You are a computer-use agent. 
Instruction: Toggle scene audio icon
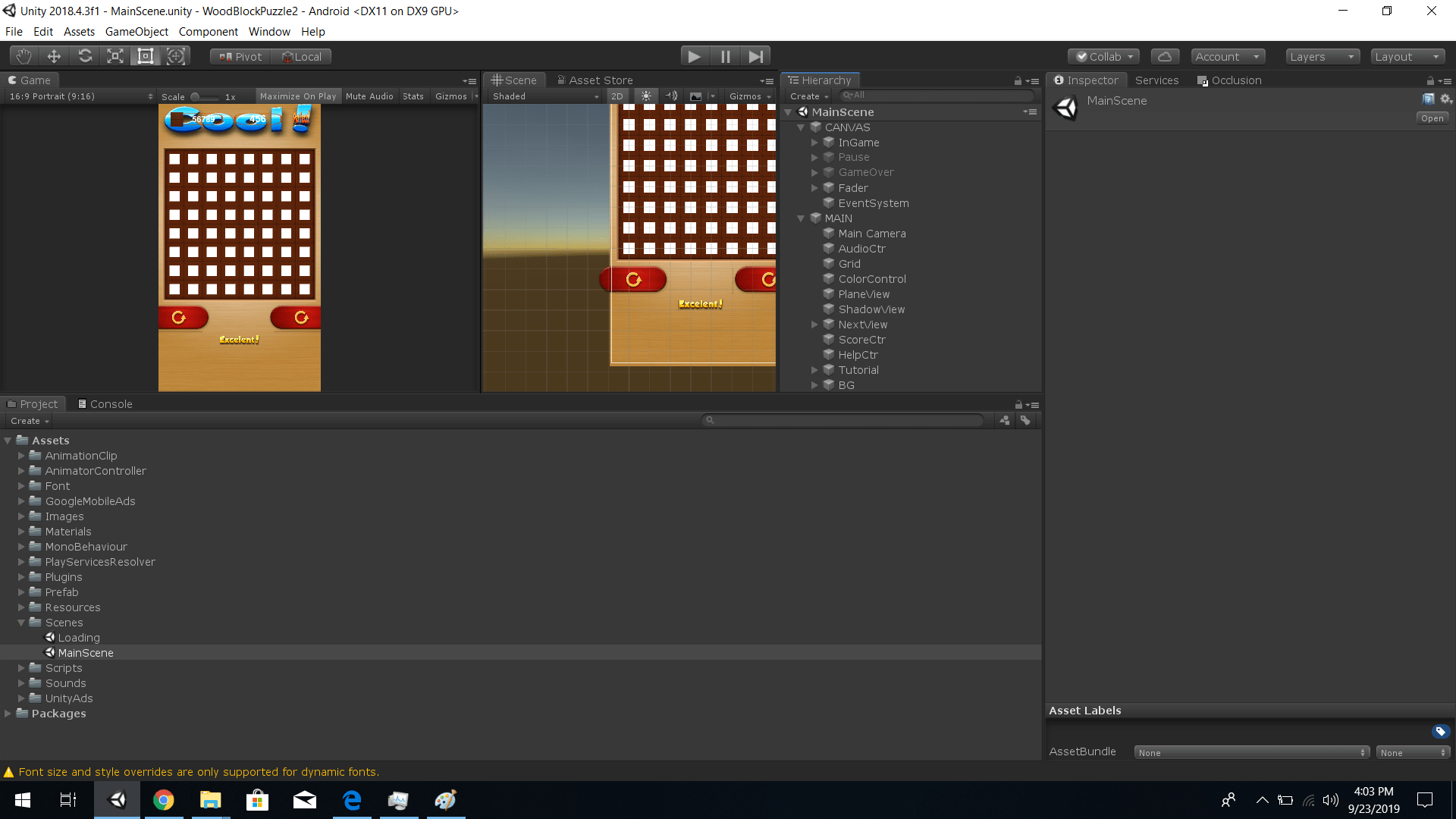pos(671,96)
